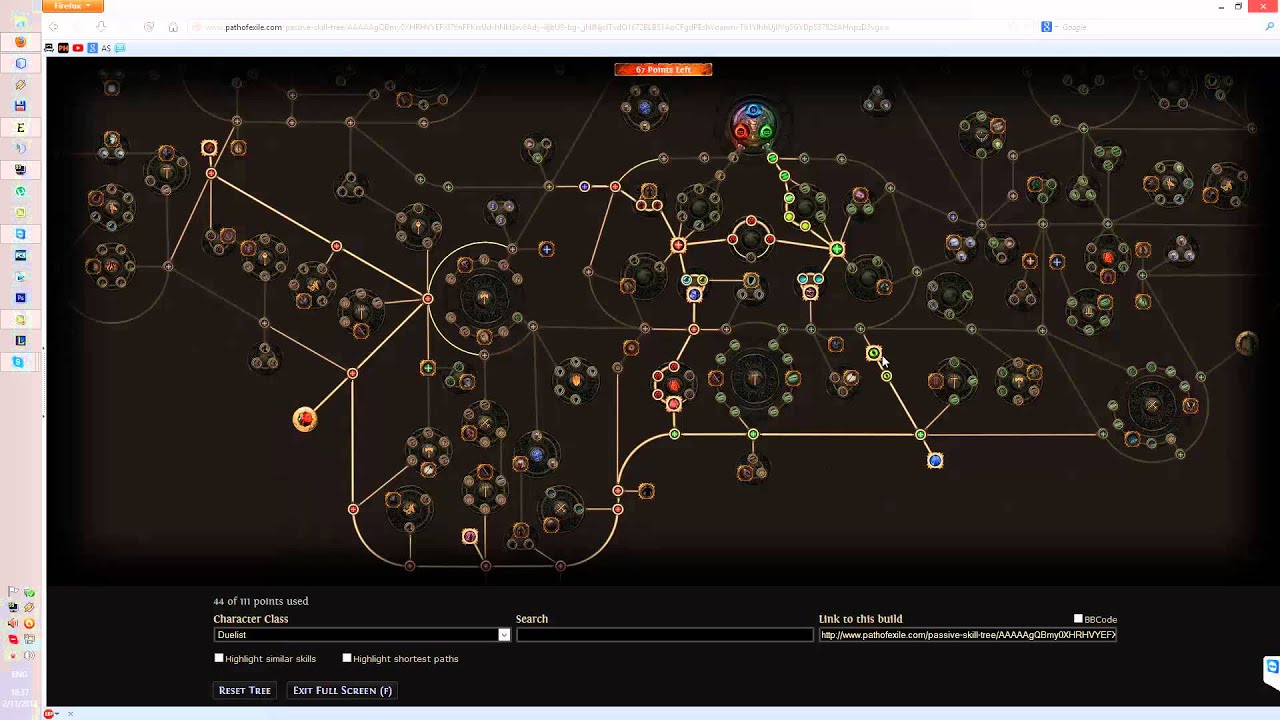Open the Google search engine selector
The height and width of the screenshot is (720, 1280).
click(1048, 27)
